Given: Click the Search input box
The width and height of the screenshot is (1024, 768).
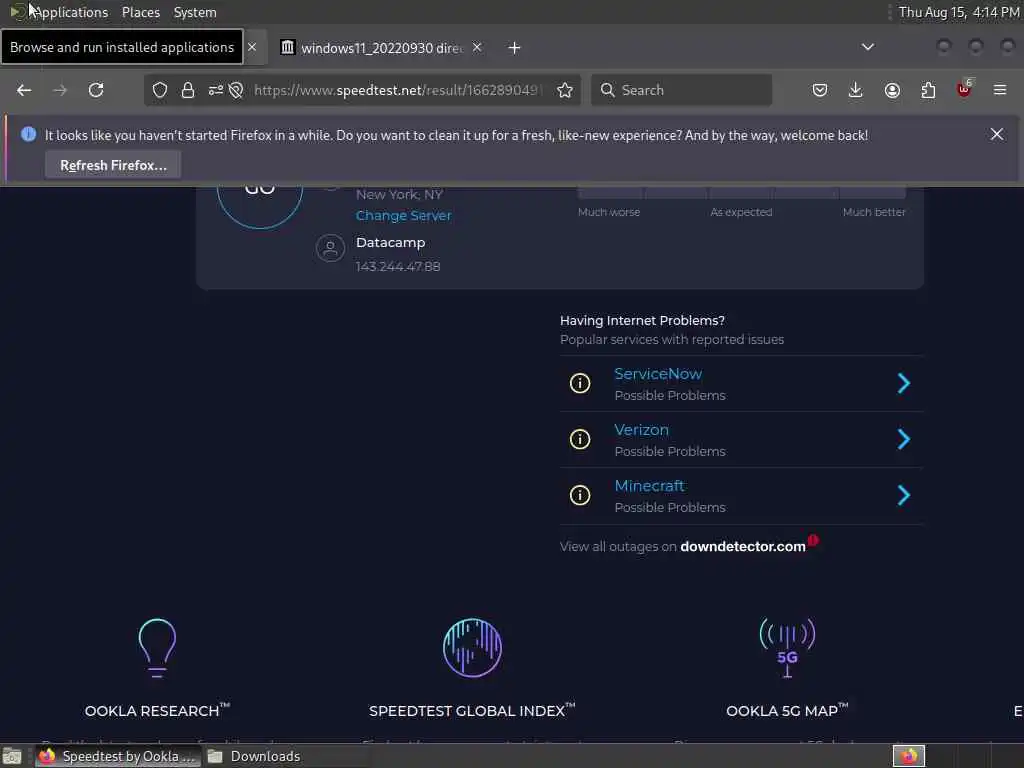Looking at the screenshot, I should click(x=682, y=90).
